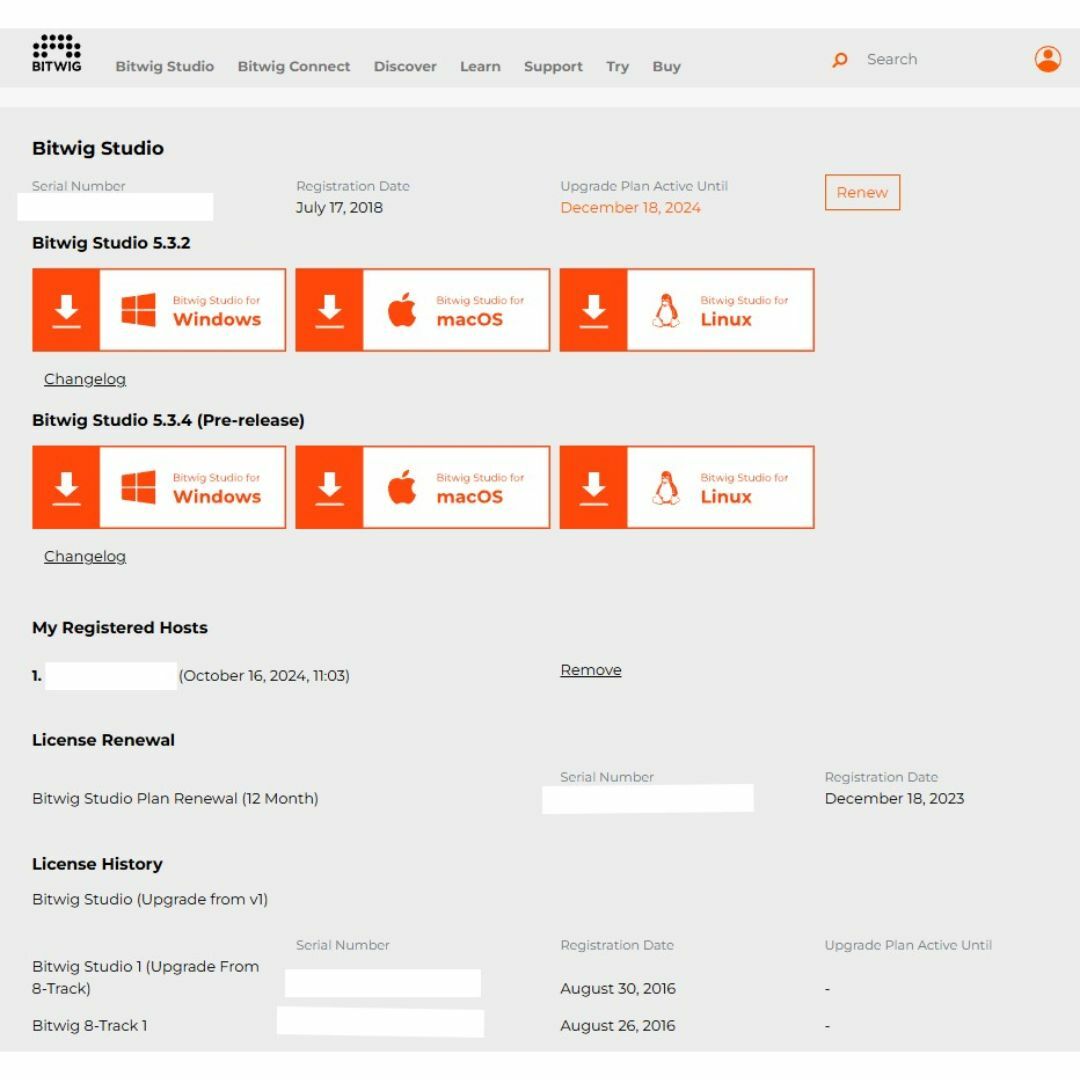The height and width of the screenshot is (1080, 1080).
Task: Click the "Bitwig Studio 5.3.4 (Pre-release)" heading
Action: tap(168, 420)
